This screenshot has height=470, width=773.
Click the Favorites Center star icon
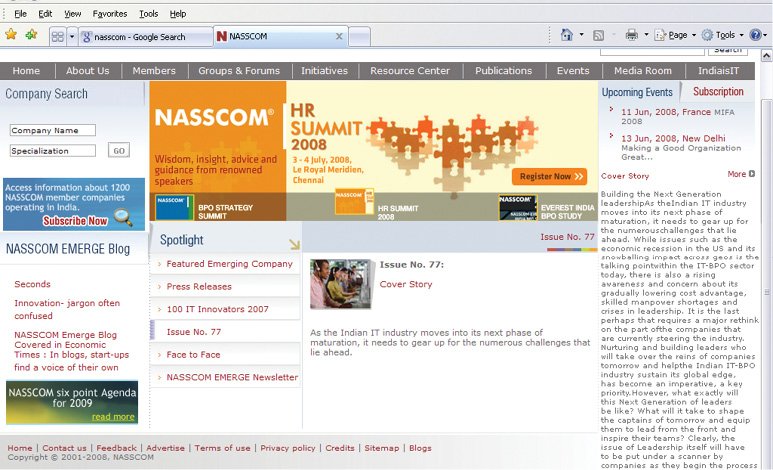coord(11,35)
